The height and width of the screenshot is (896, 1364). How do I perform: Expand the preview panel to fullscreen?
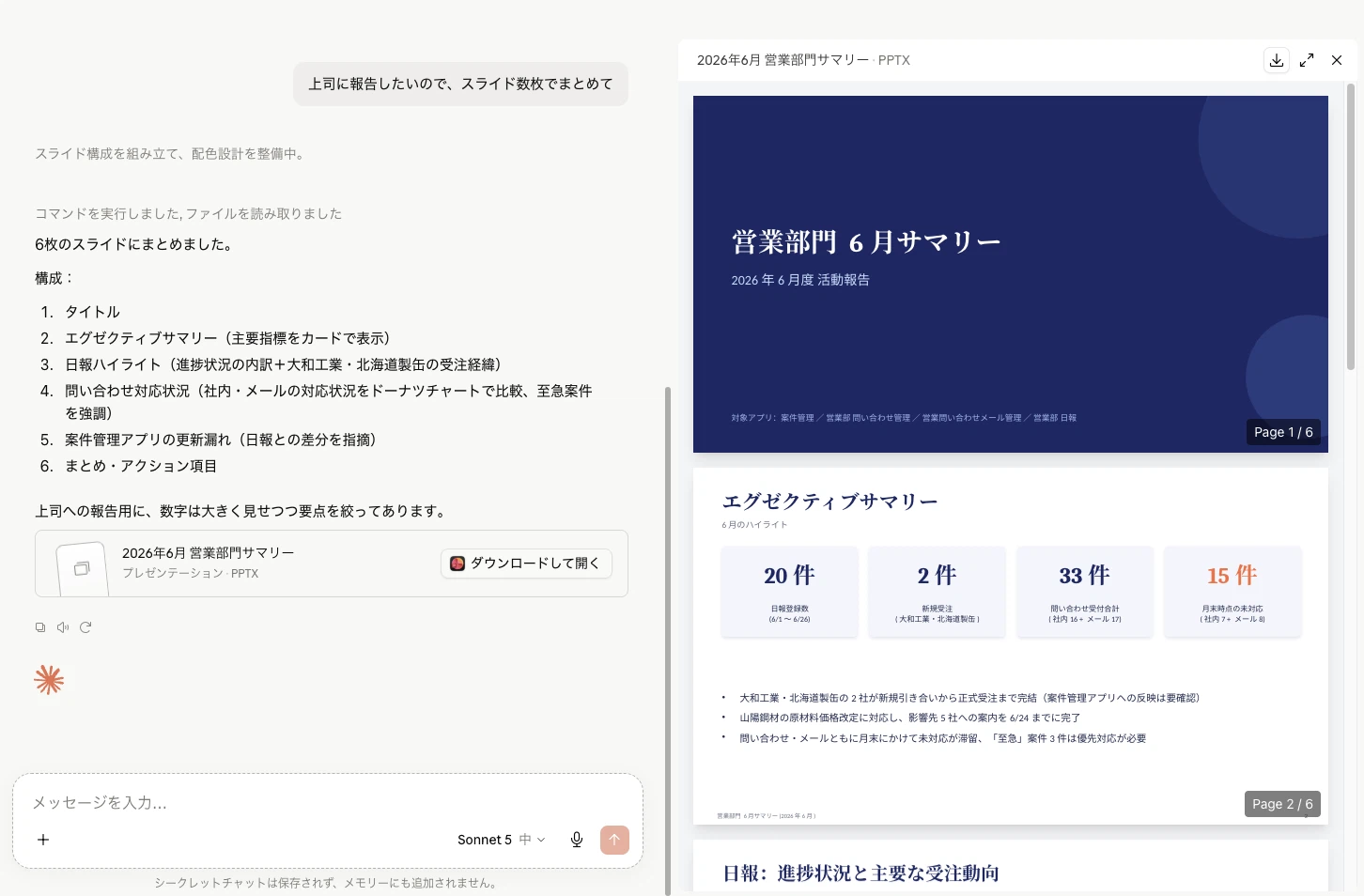pos(1307,60)
